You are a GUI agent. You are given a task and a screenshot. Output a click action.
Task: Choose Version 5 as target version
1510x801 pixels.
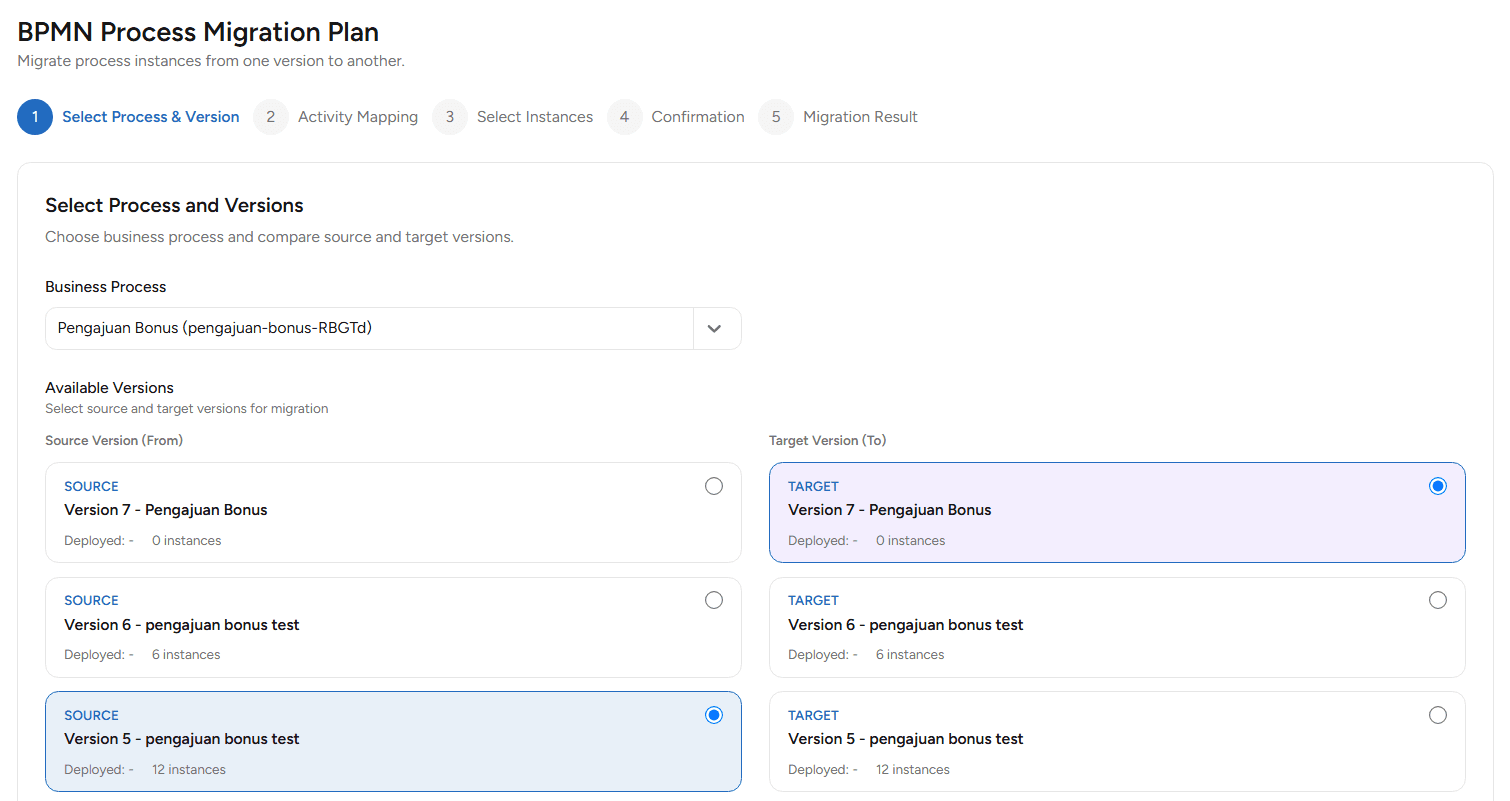click(x=1438, y=715)
